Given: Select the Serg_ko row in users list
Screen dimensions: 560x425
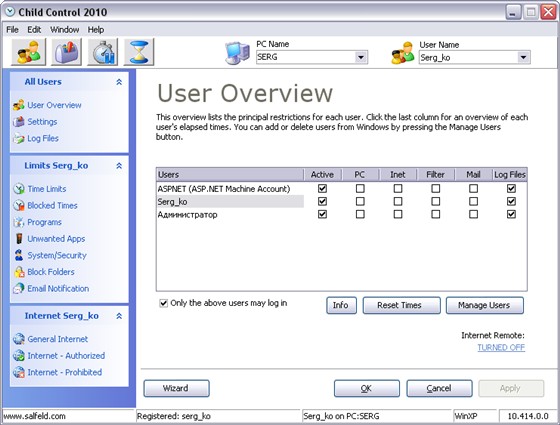Looking at the screenshot, I should (x=230, y=201).
